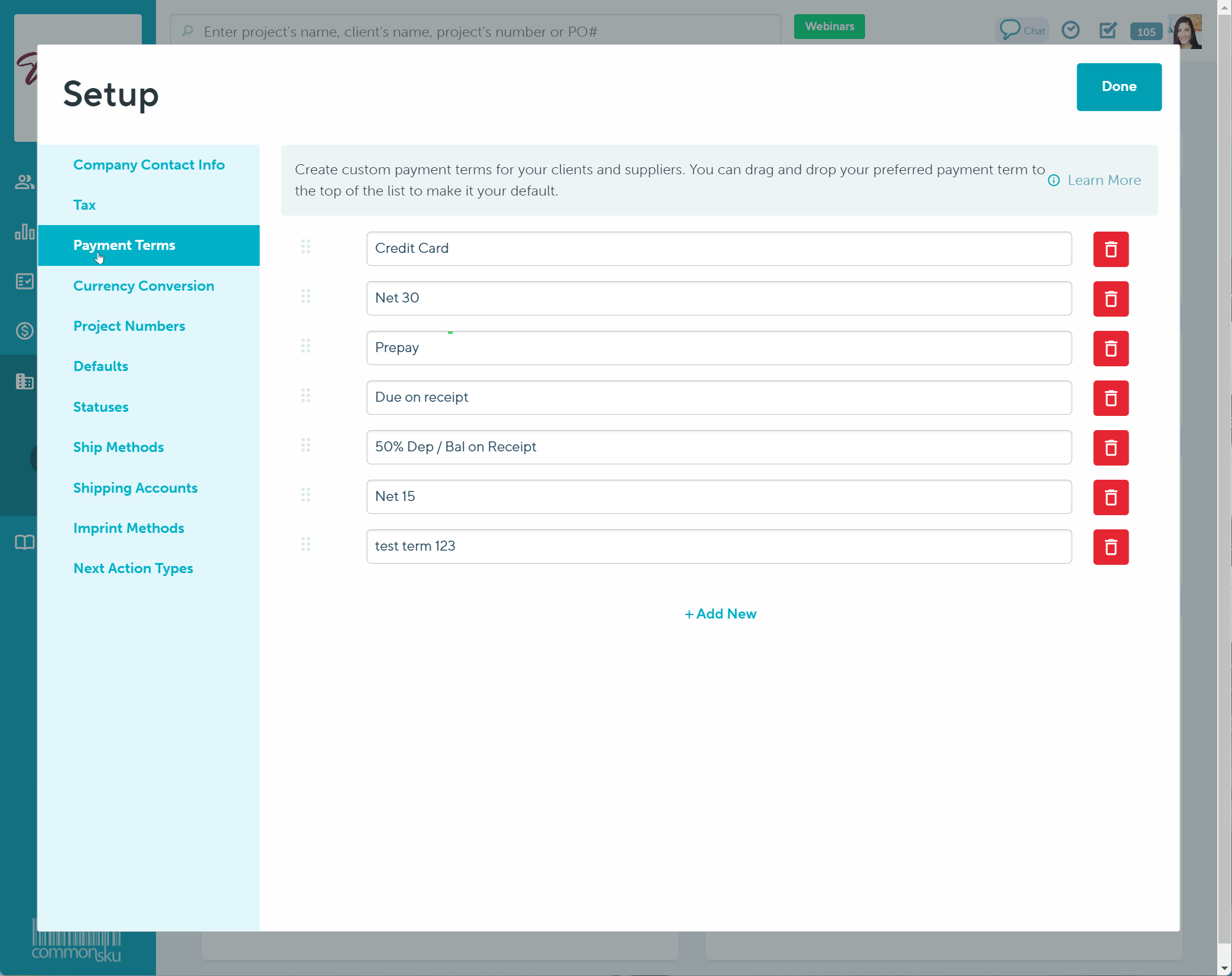The image size is (1232, 976).
Task: Delete the Credit Card payment term
Action: tap(1110, 249)
